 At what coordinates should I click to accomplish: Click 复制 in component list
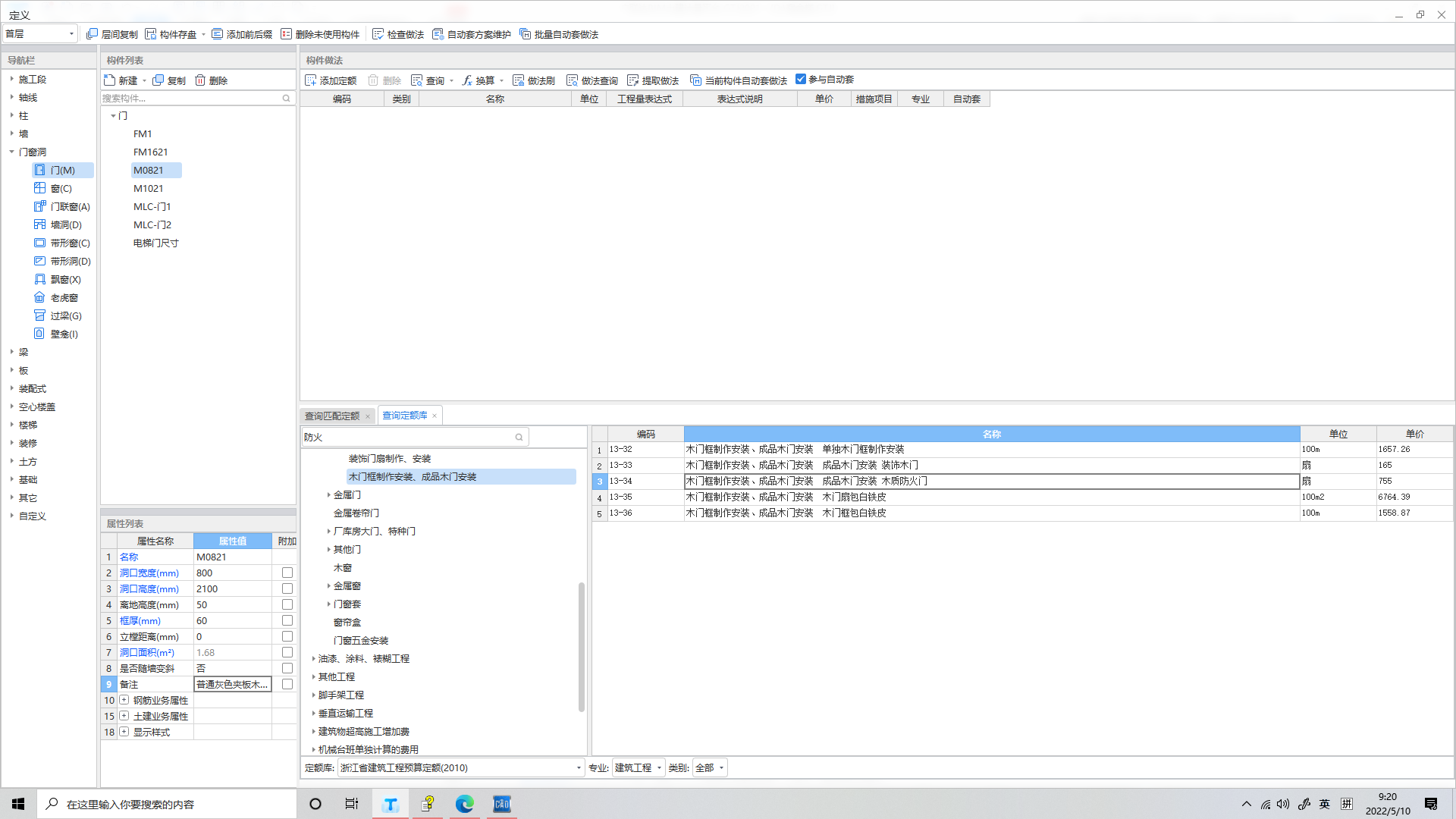click(169, 80)
